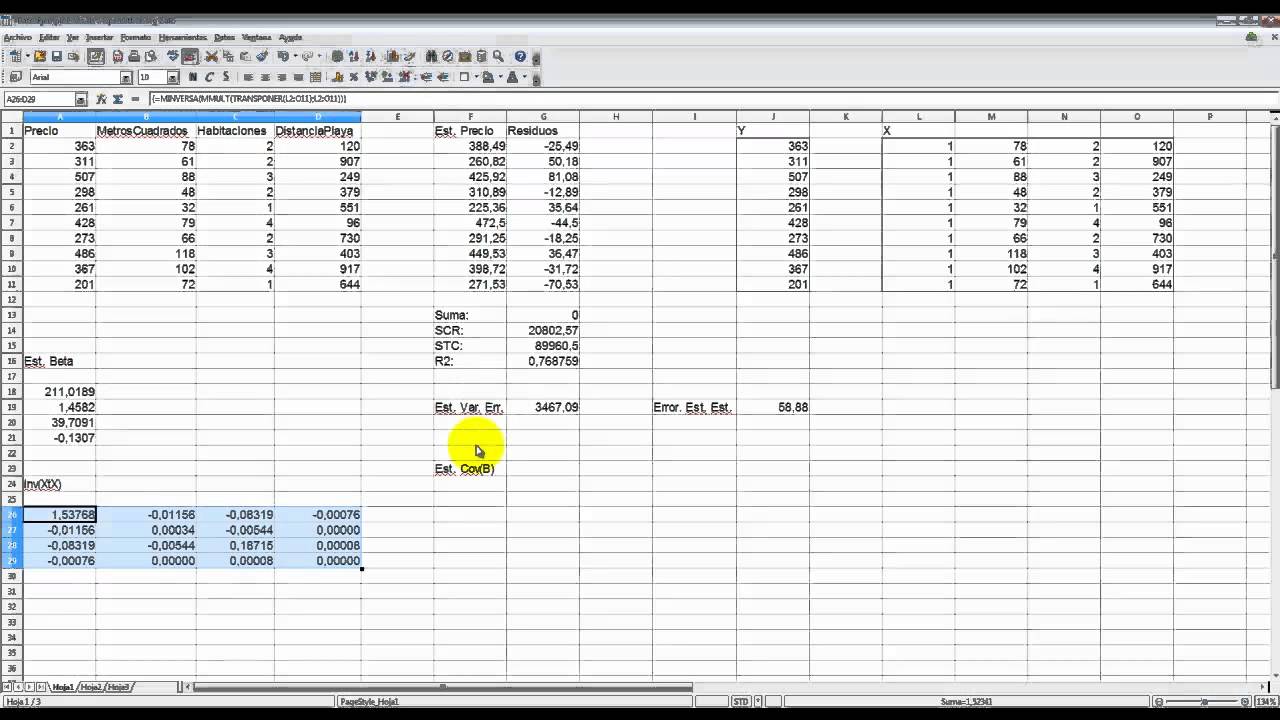Click the formula input line
Image resolution: width=1280 pixels, height=720 pixels.
click(712, 99)
